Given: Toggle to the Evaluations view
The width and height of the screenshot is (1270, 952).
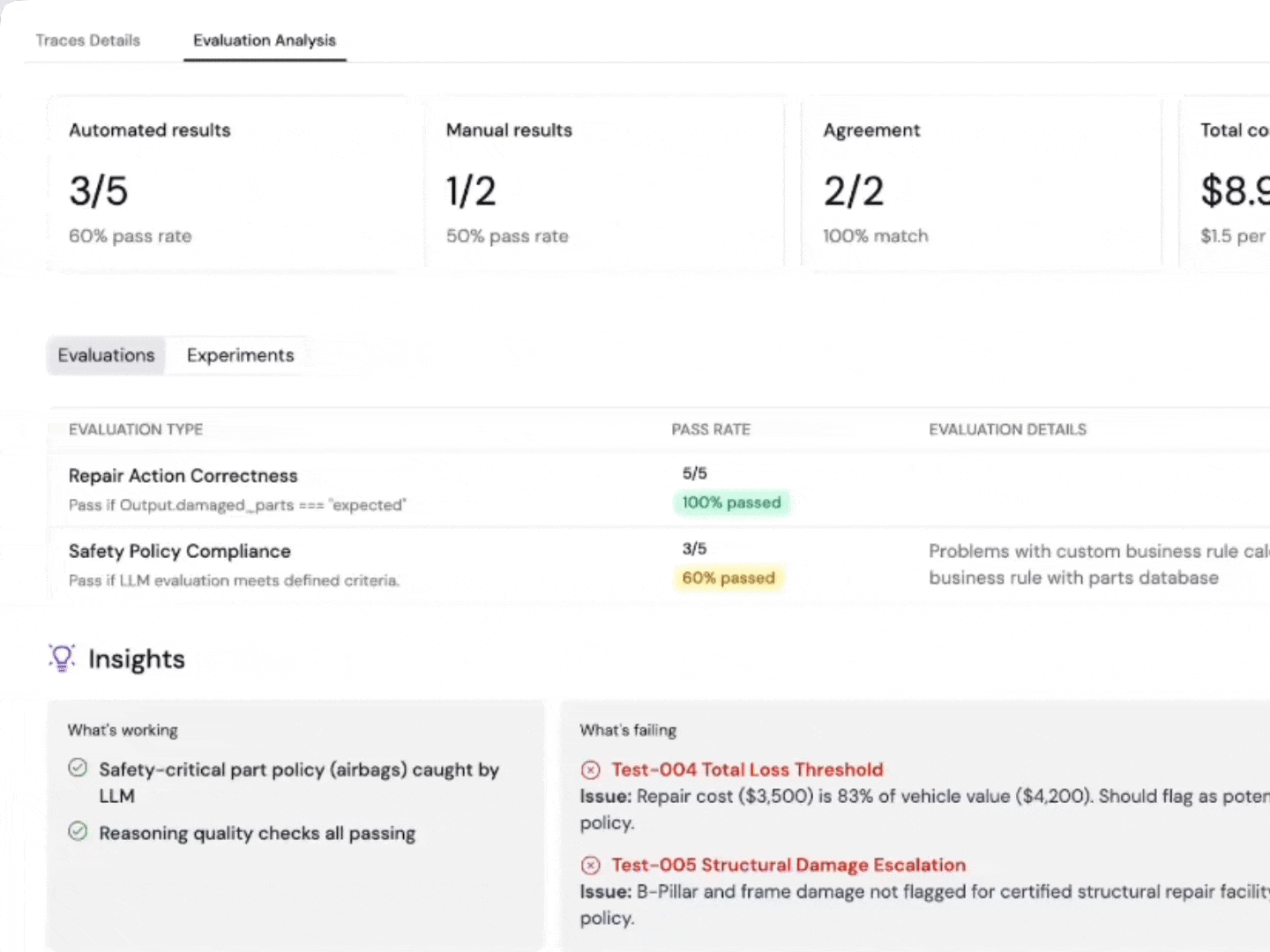Looking at the screenshot, I should click(106, 355).
